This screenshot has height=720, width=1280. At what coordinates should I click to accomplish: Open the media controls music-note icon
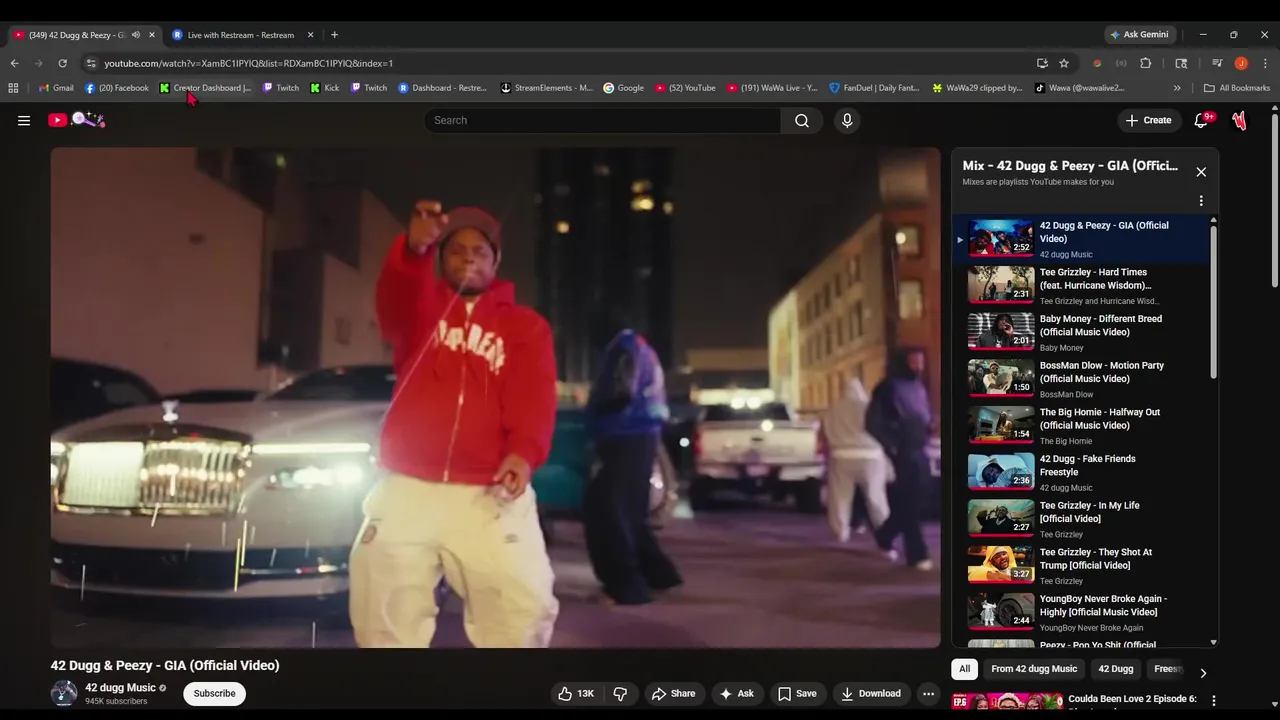[1217, 63]
